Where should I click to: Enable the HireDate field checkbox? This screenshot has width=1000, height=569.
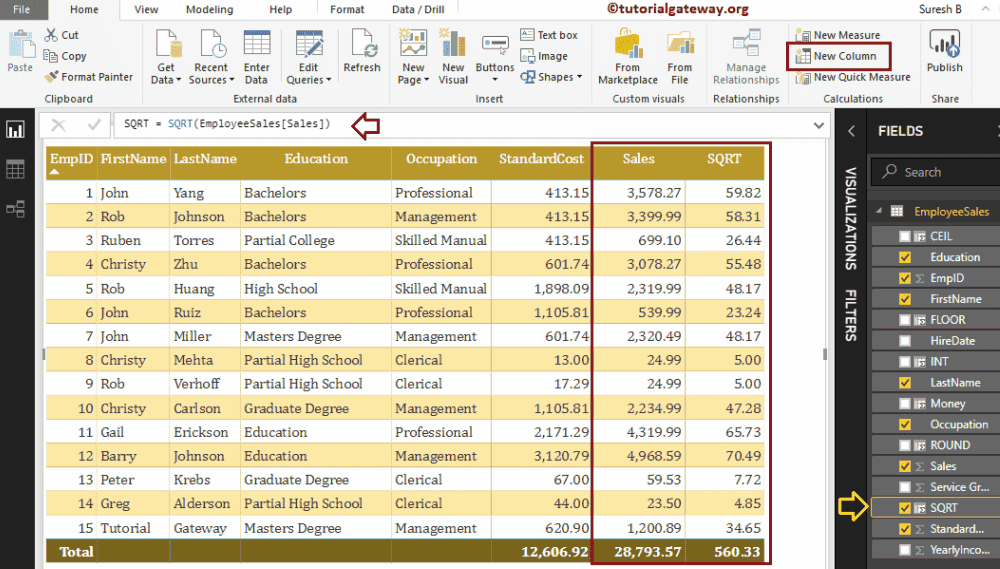[x=905, y=341]
